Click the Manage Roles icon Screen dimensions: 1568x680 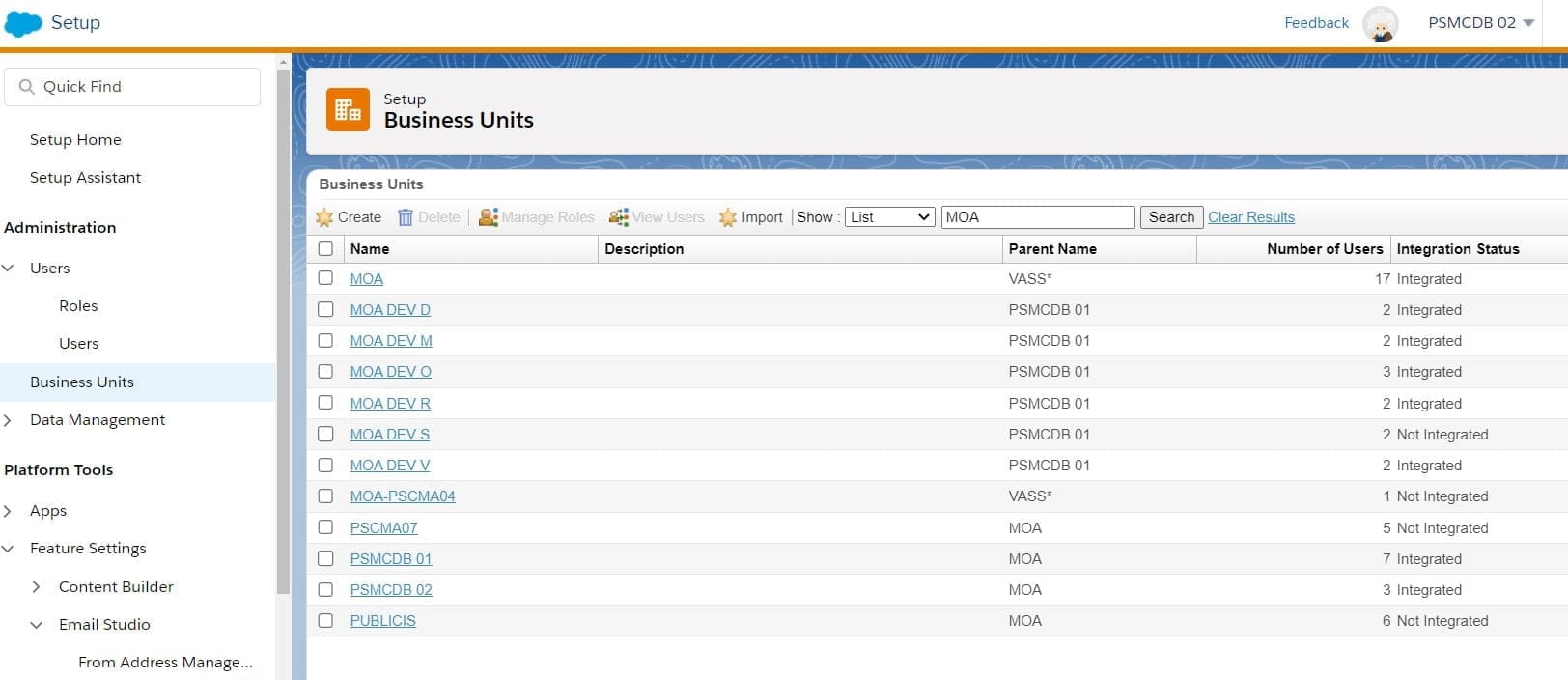tap(489, 218)
